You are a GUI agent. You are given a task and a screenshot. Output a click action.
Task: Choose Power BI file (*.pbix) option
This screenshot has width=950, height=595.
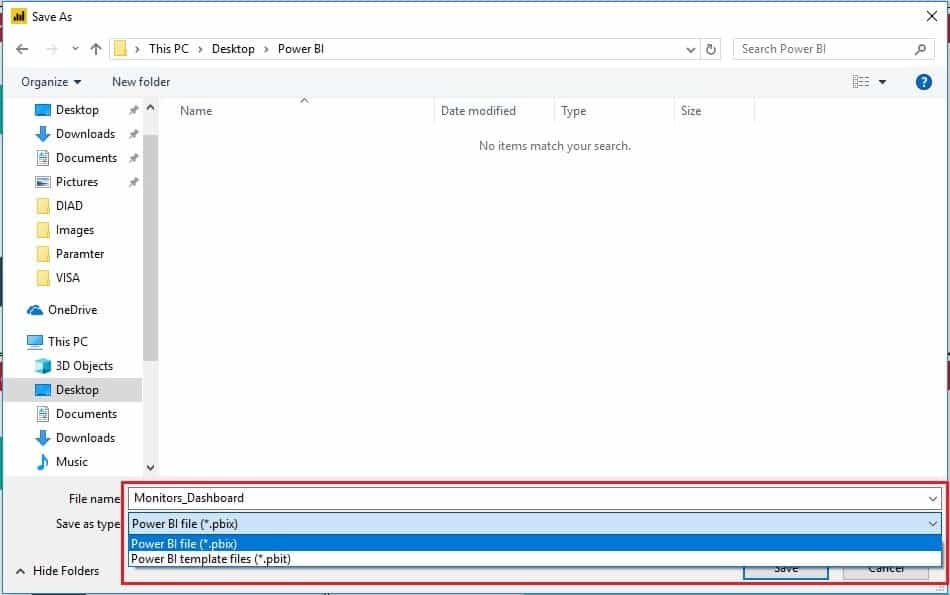[x=534, y=543]
